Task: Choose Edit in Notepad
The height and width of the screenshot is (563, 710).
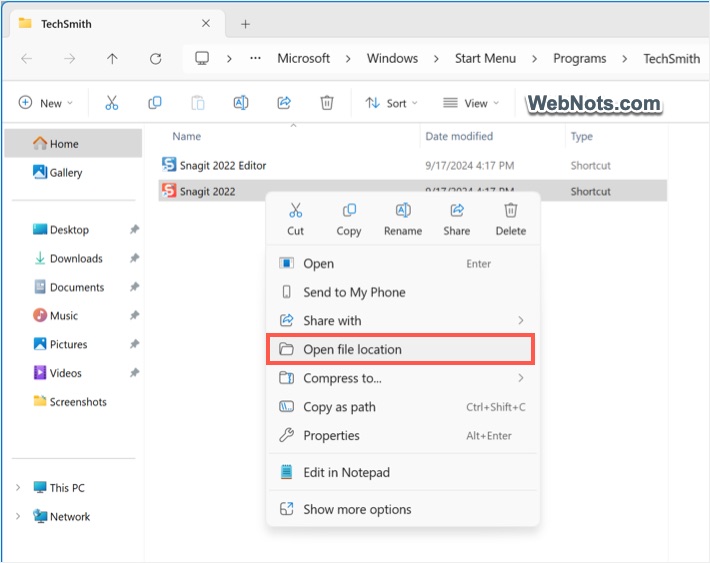Action: coord(403,472)
